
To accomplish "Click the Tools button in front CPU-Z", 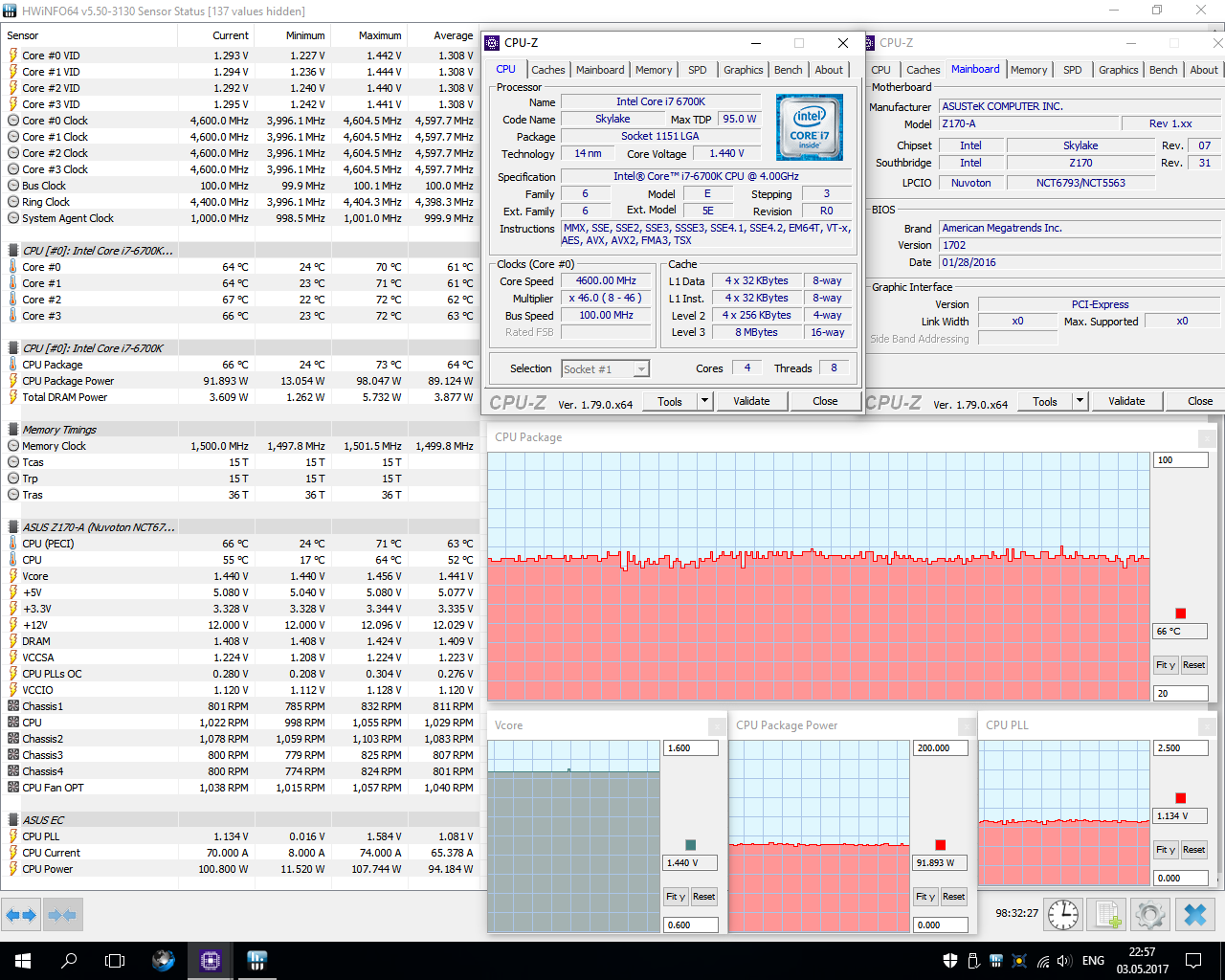I will pos(670,401).
